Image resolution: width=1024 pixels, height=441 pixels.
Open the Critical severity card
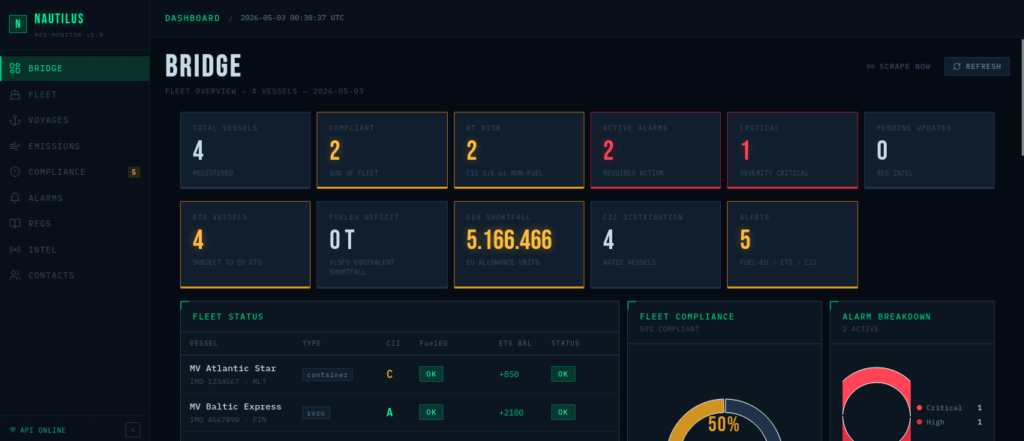point(792,150)
